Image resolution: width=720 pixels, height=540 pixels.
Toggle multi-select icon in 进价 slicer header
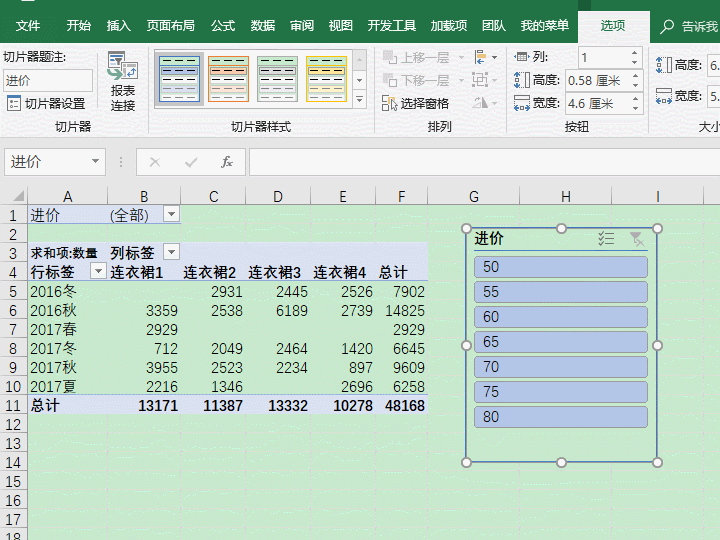coord(606,238)
